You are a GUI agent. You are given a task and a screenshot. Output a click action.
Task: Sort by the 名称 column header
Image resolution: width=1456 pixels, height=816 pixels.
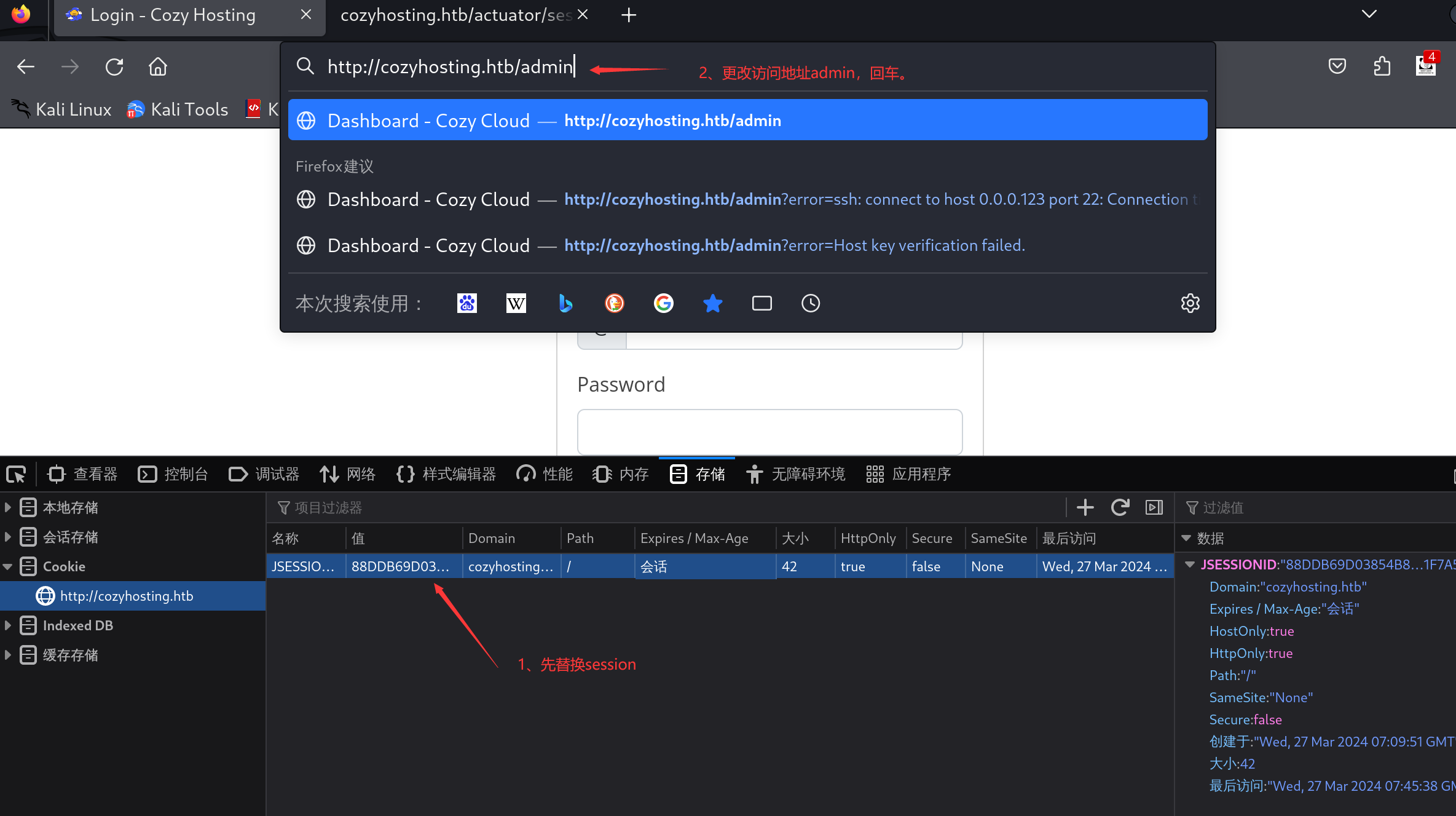306,539
